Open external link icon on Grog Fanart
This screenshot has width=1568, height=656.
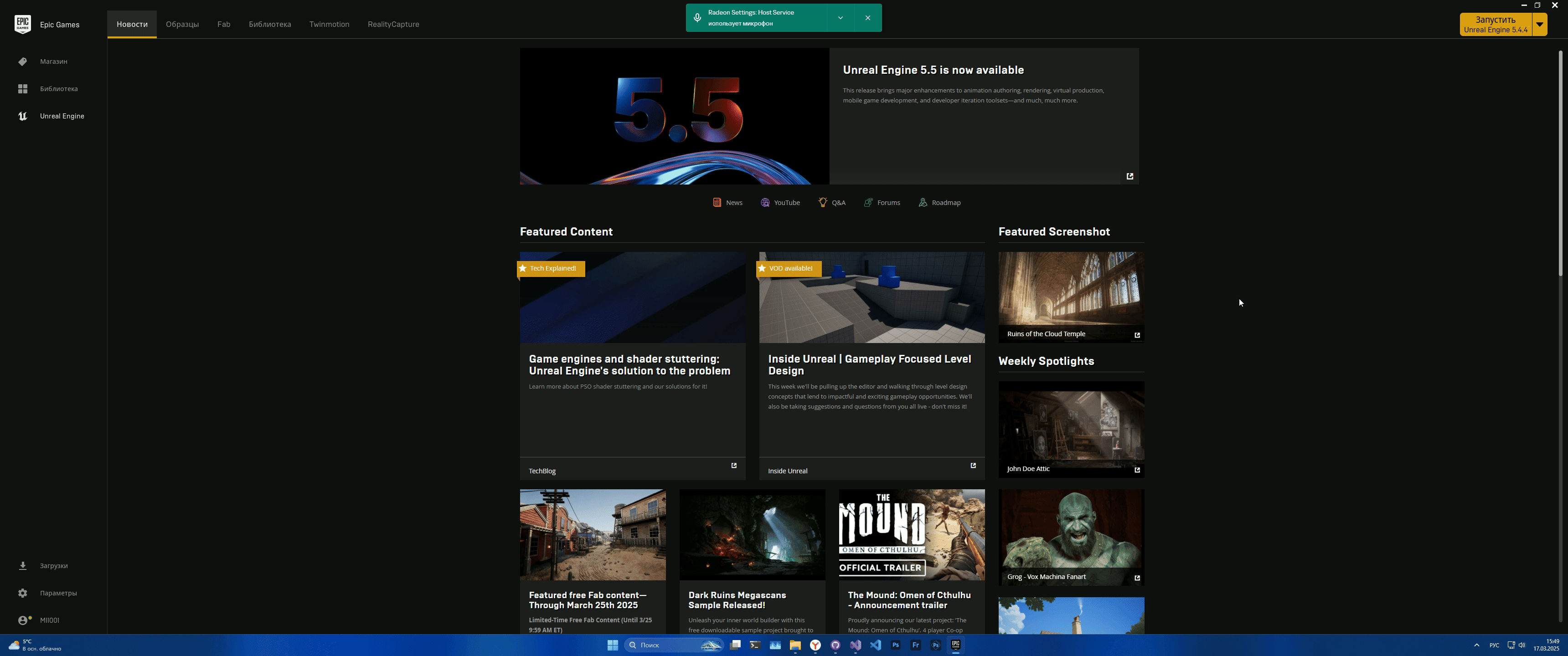point(1136,578)
